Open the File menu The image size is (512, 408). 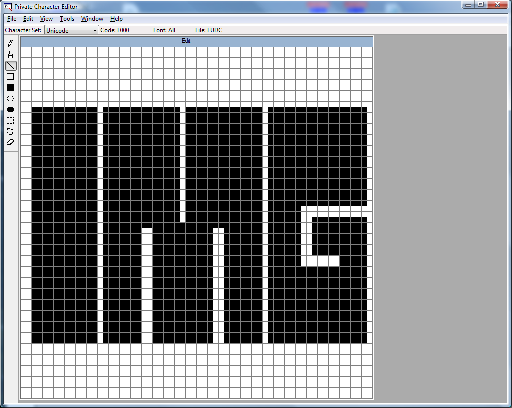click(12, 19)
